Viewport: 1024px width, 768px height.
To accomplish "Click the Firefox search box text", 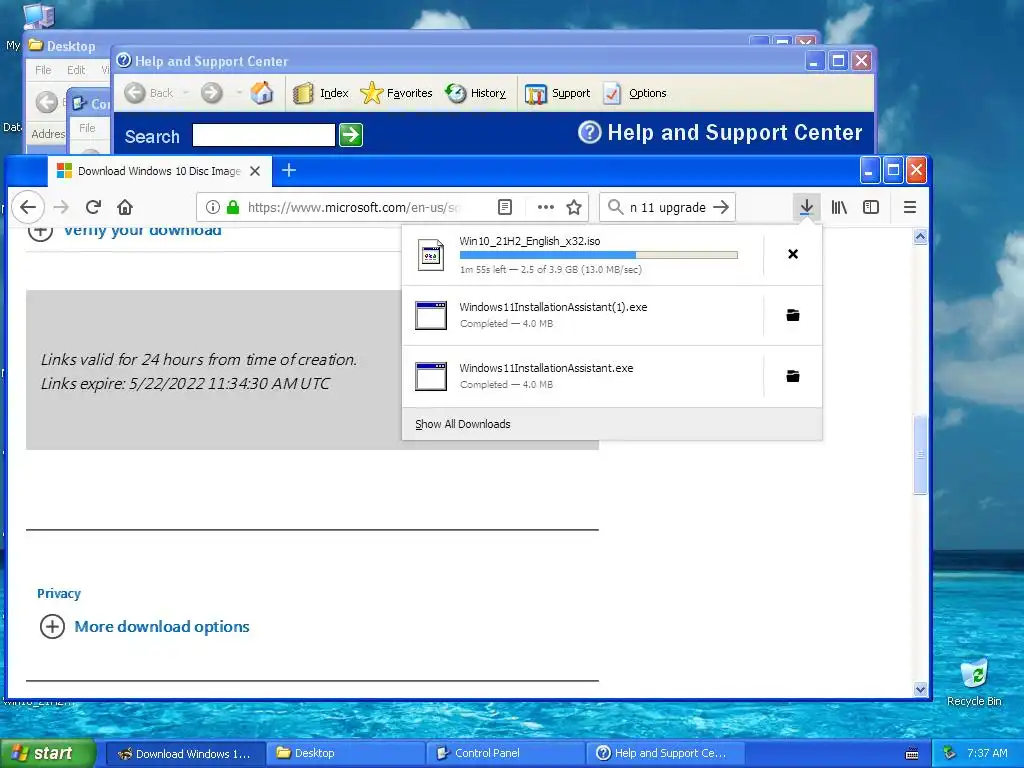I will [667, 208].
